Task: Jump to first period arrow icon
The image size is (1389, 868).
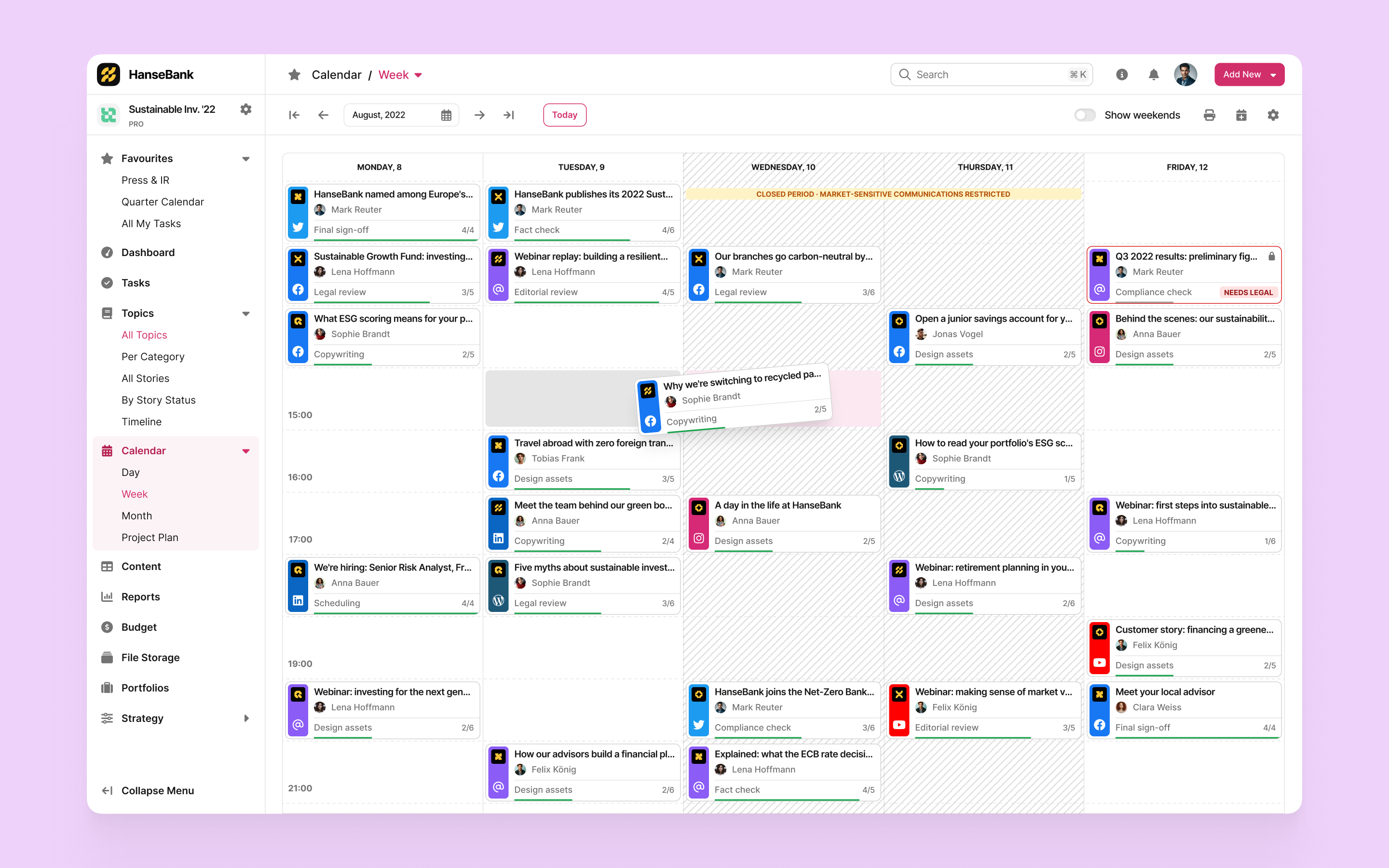Action: pyautogui.click(x=294, y=115)
